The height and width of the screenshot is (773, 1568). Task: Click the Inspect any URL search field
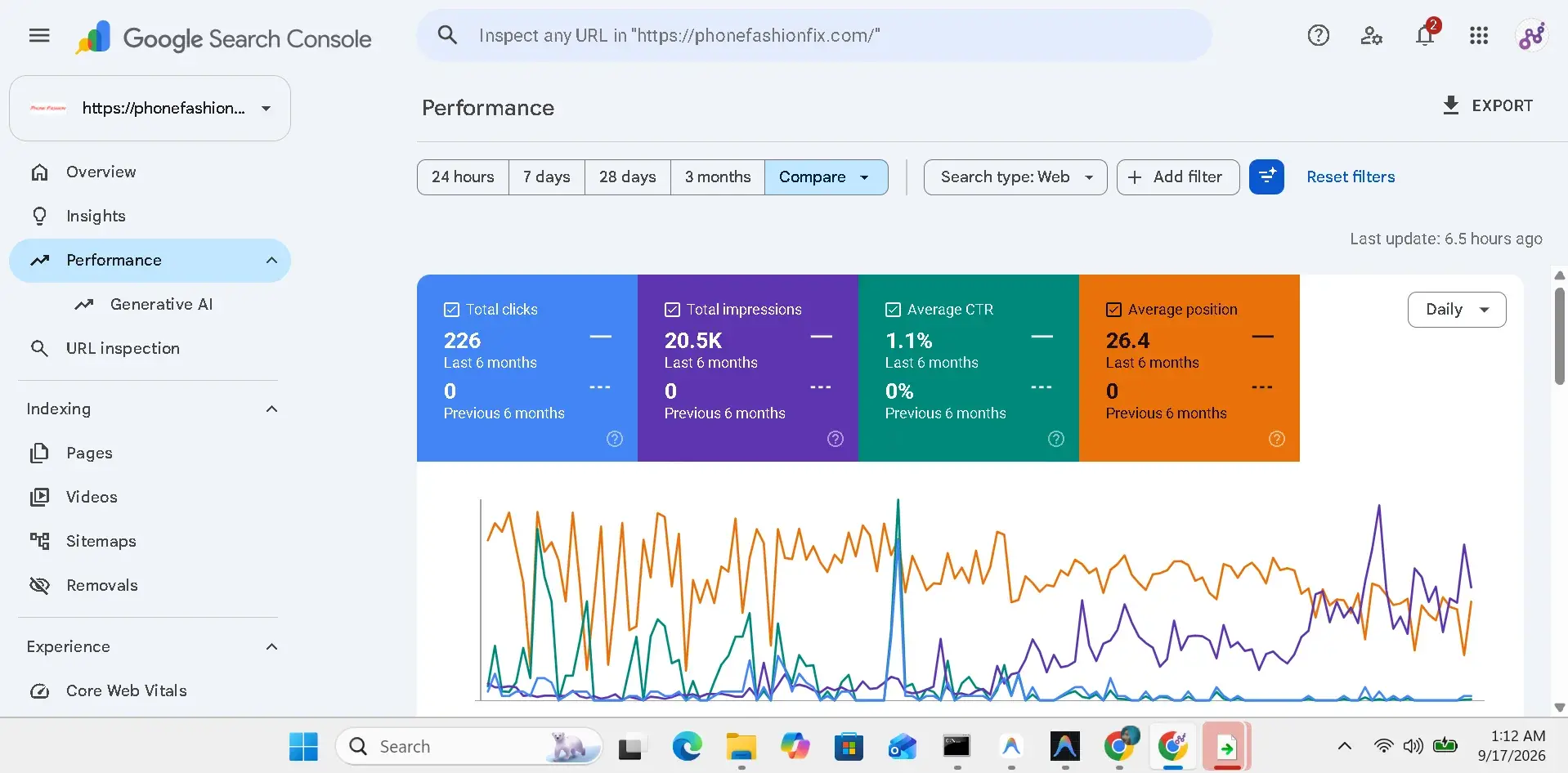click(x=813, y=35)
